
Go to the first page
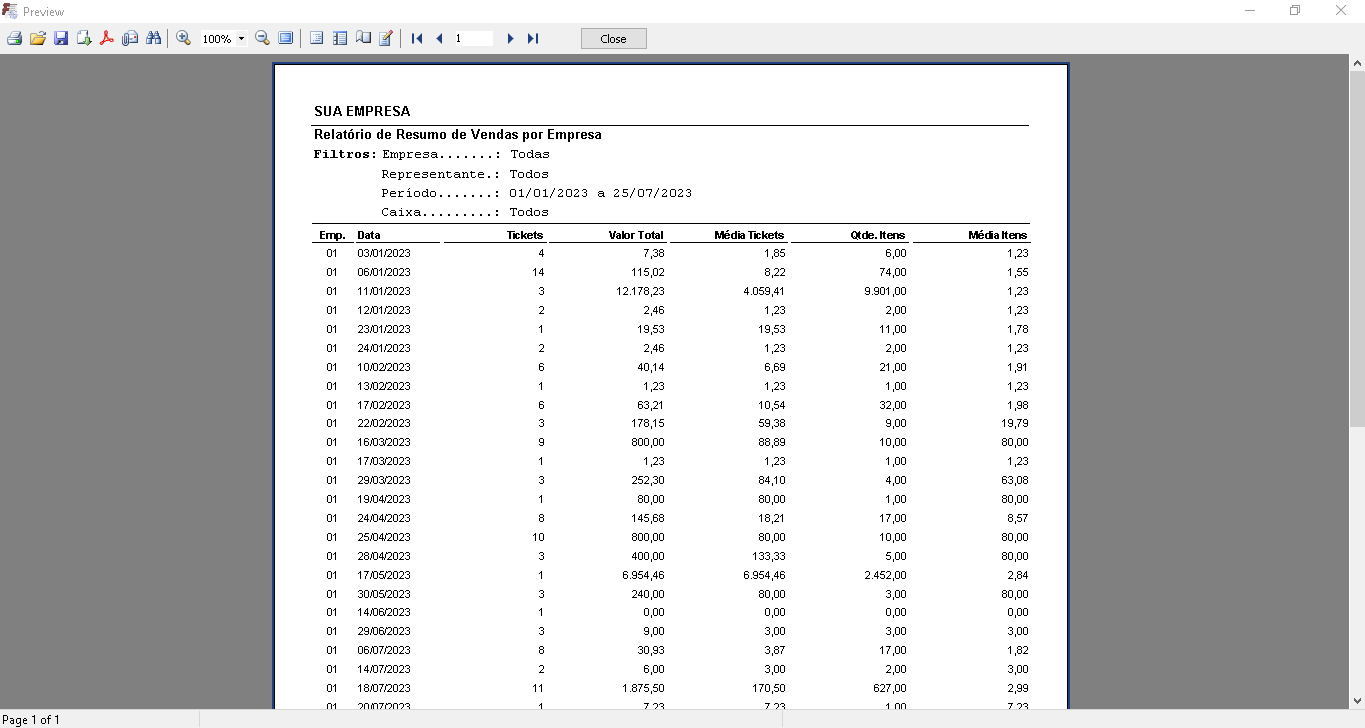tap(417, 39)
